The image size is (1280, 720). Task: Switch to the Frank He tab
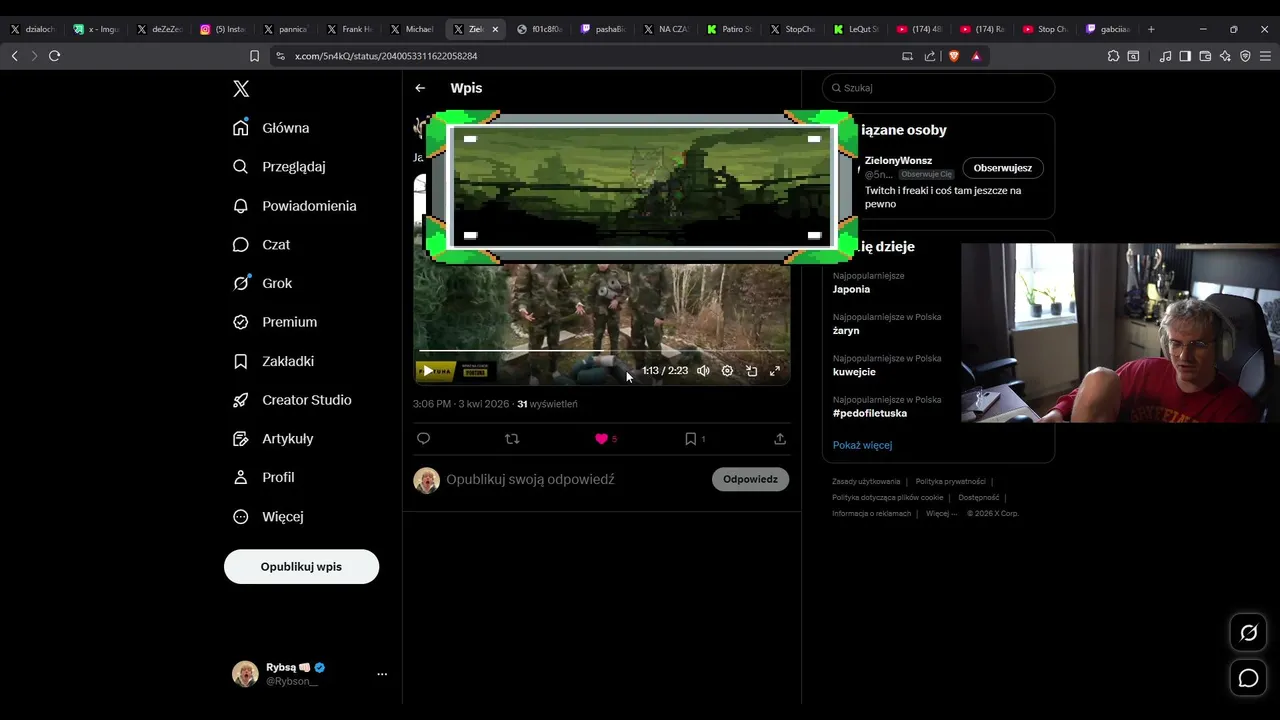click(349, 29)
